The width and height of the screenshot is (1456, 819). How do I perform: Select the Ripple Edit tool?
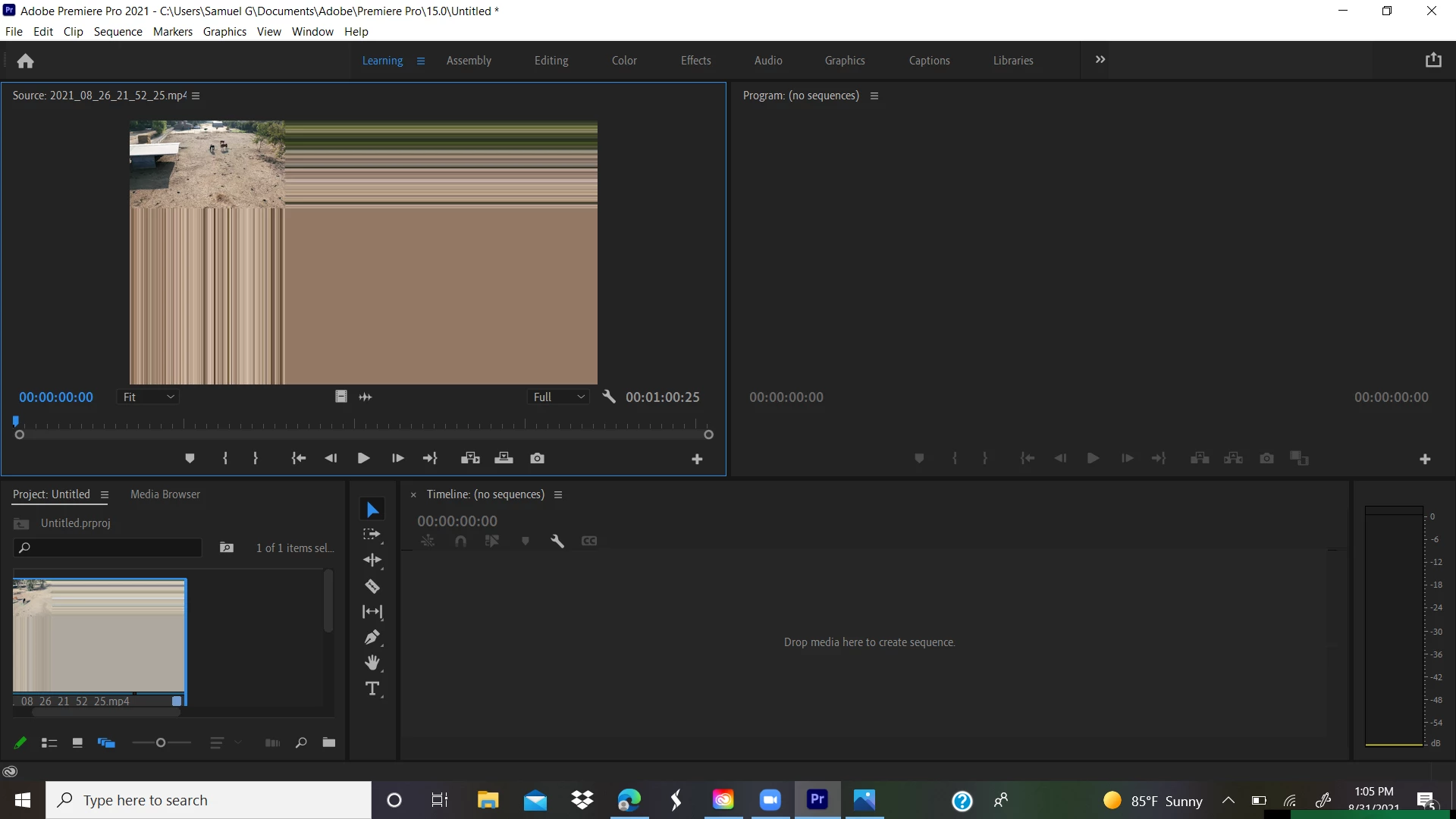tap(372, 560)
